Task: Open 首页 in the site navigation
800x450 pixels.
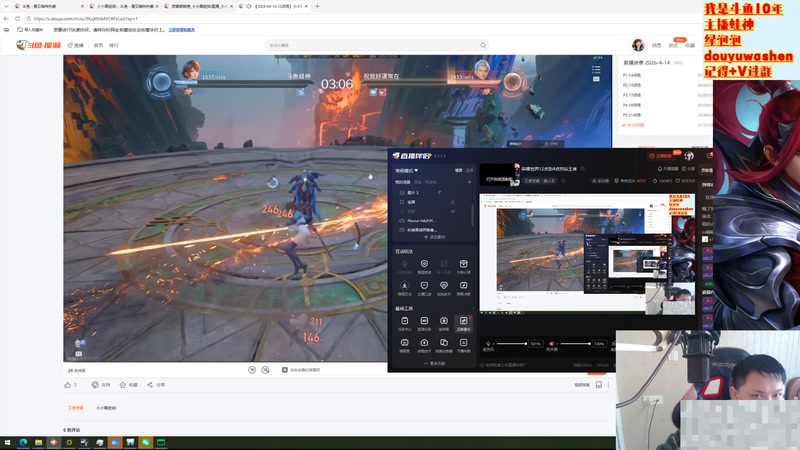Action: point(98,45)
